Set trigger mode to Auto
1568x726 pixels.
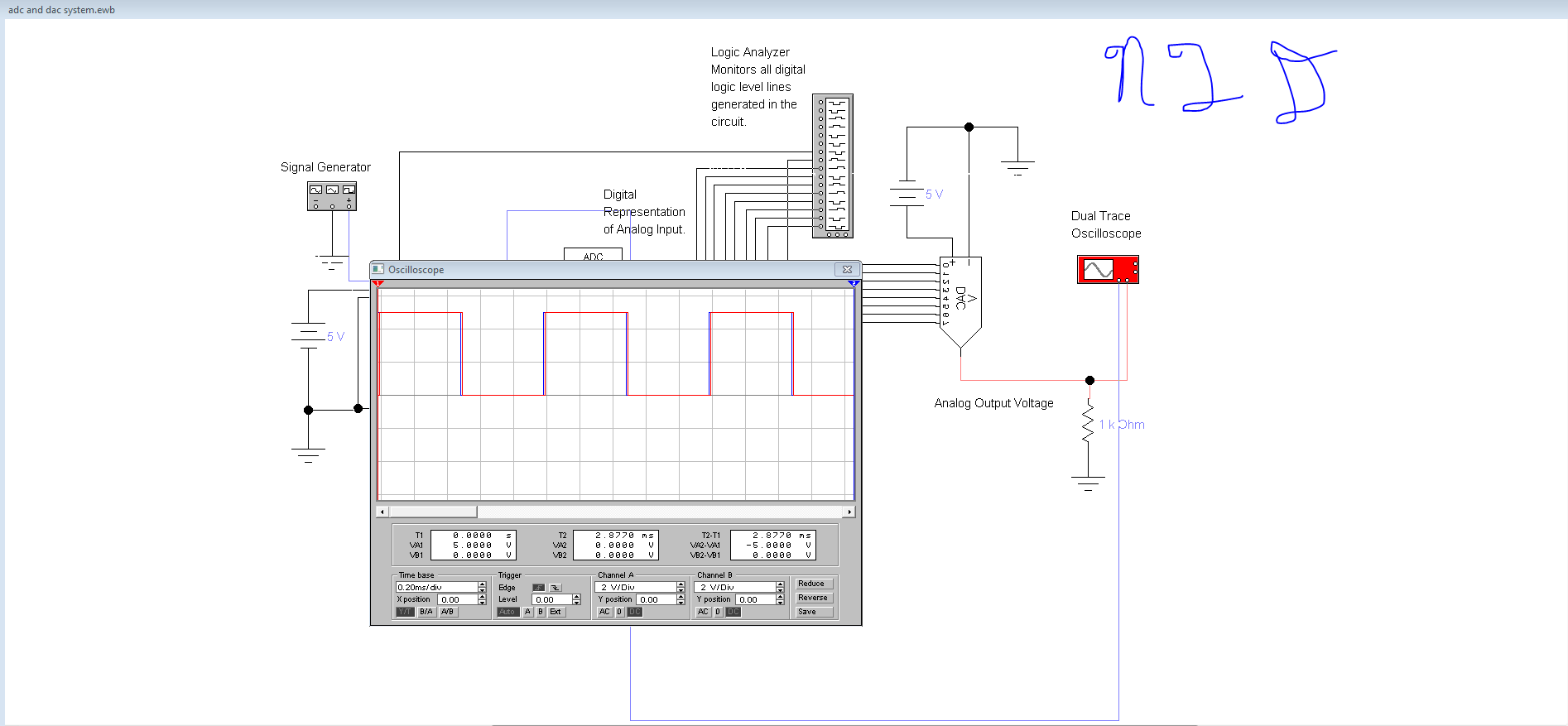click(508, 612)
